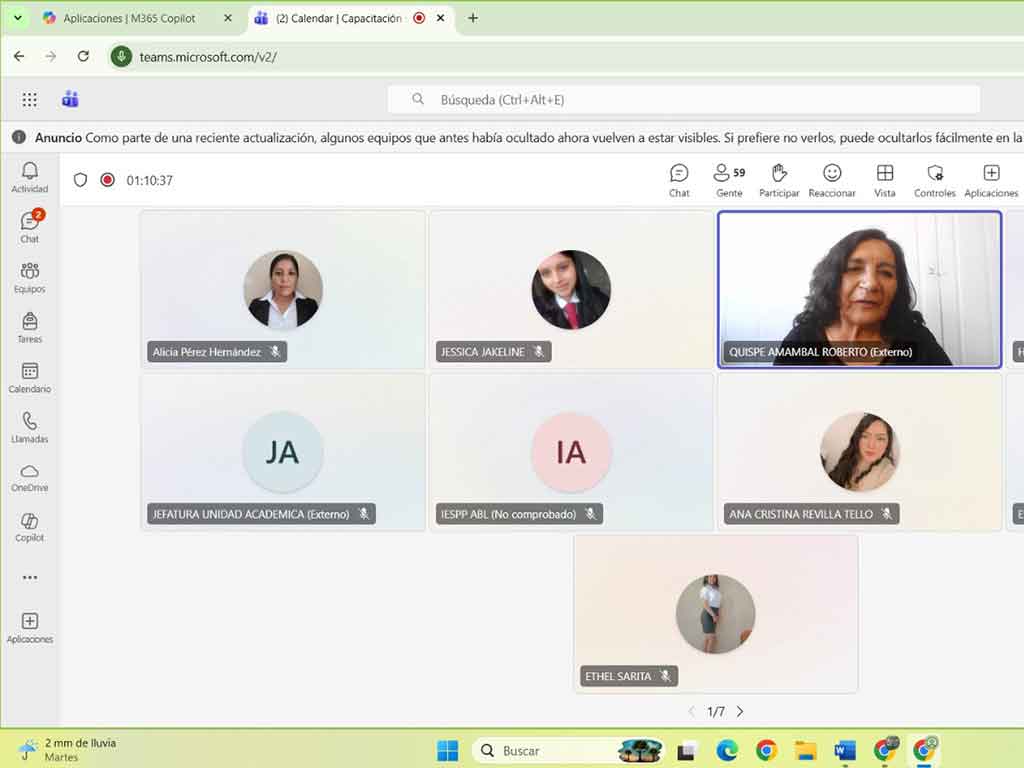Open the Reaccionar emoji menu
The height and width of the screenshot is (768, 1024).
point(832,180)
